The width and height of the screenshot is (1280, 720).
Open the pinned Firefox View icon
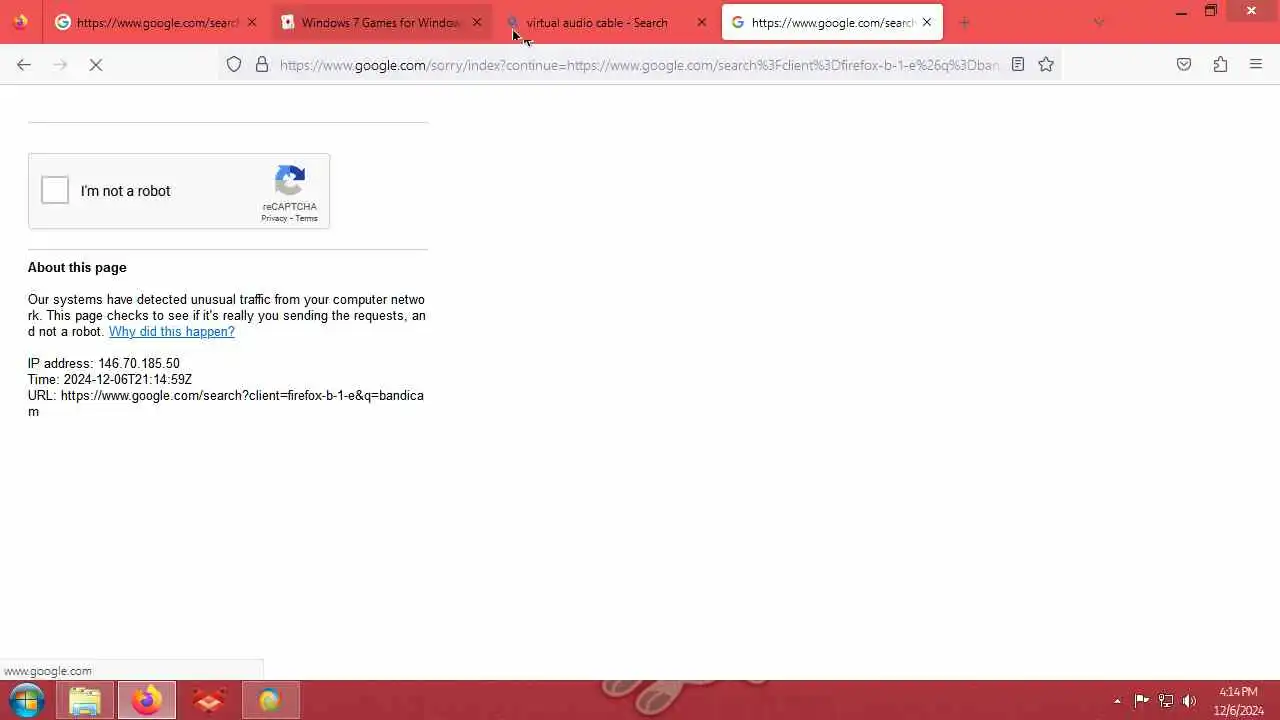(x=20, y=22)
